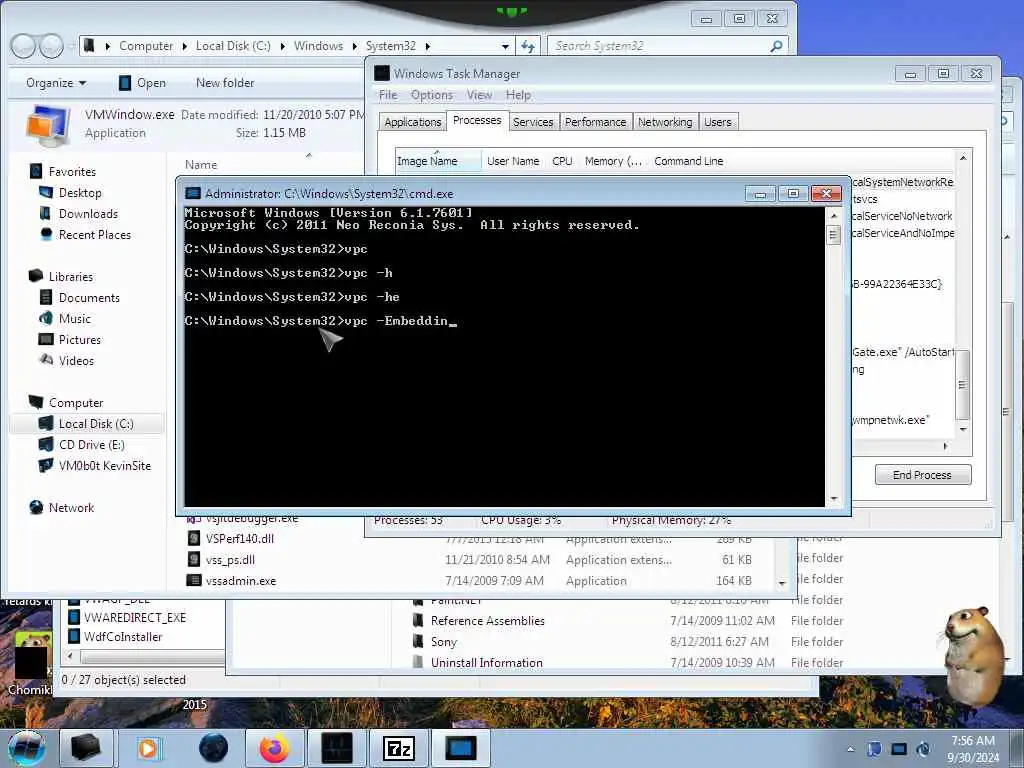Click the refresh button beside address bar
The image size is (1024, 768).
pyautogui.click(x=528, y=46)
